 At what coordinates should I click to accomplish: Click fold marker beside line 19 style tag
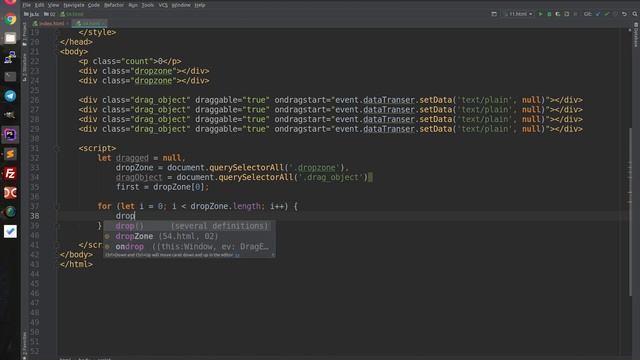(58, 32)
